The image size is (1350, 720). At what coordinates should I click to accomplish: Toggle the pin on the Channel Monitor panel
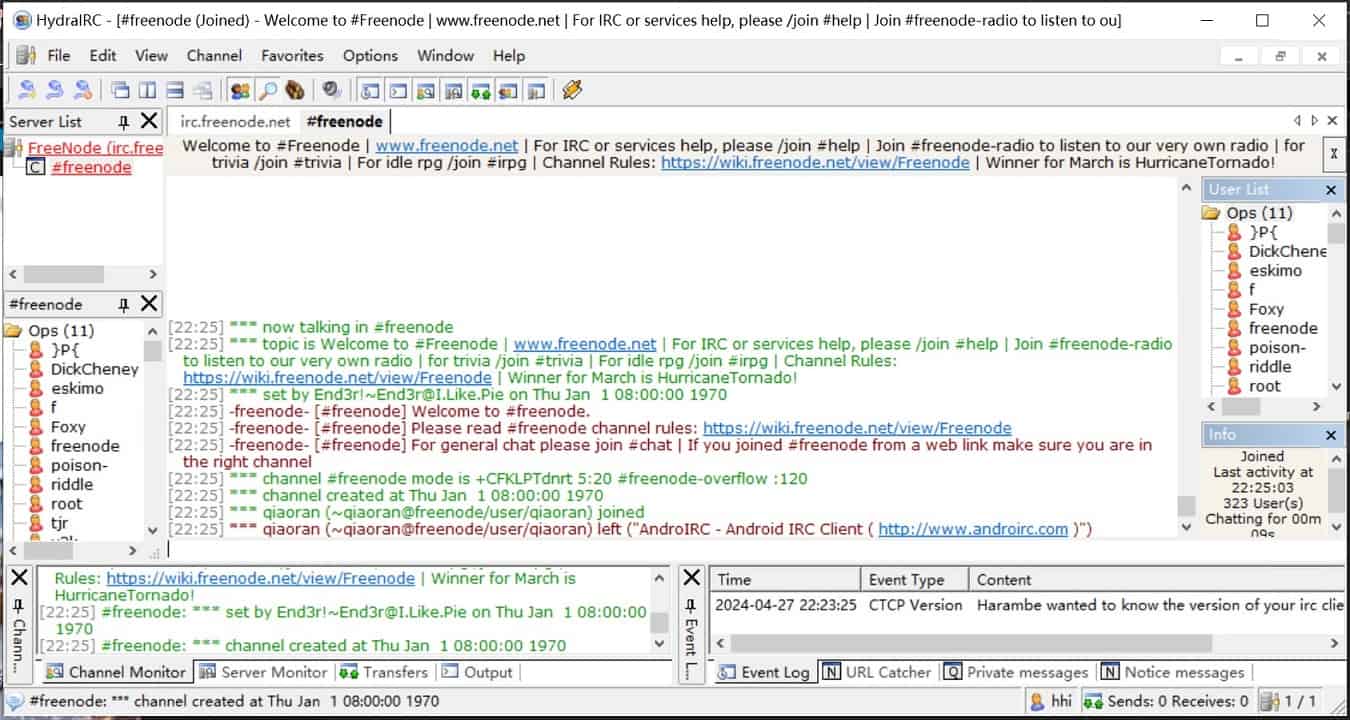point(19,605)
